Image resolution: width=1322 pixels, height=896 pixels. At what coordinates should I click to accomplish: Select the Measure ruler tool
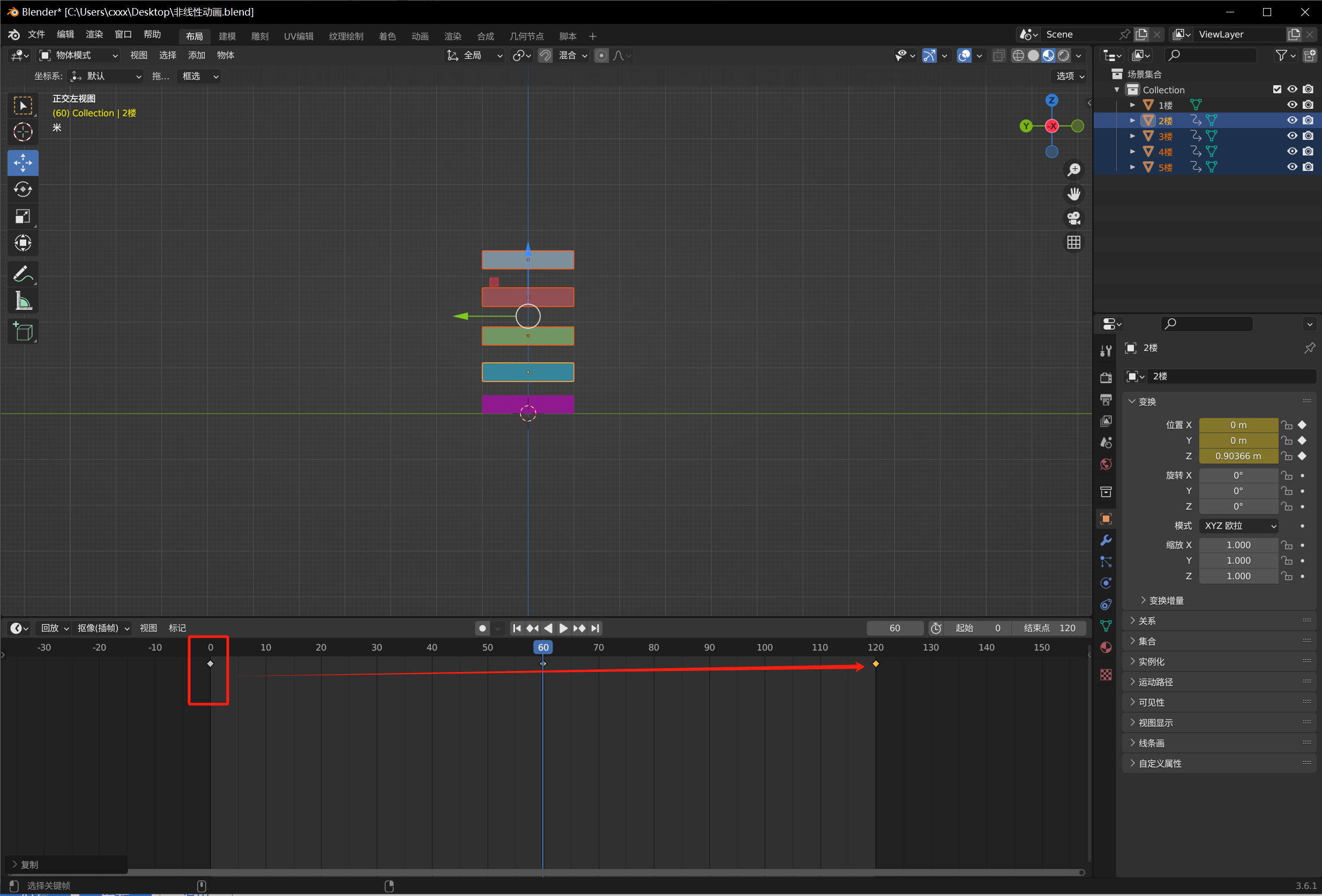23,301
